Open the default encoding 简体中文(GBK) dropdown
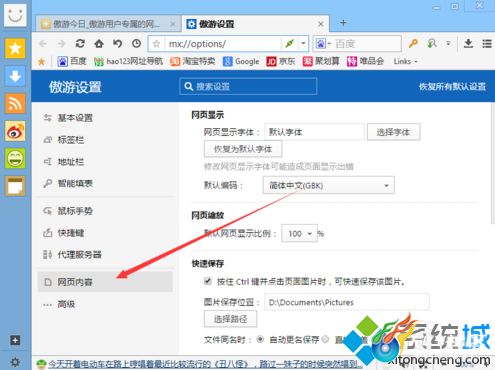 (x=329, y=185)
